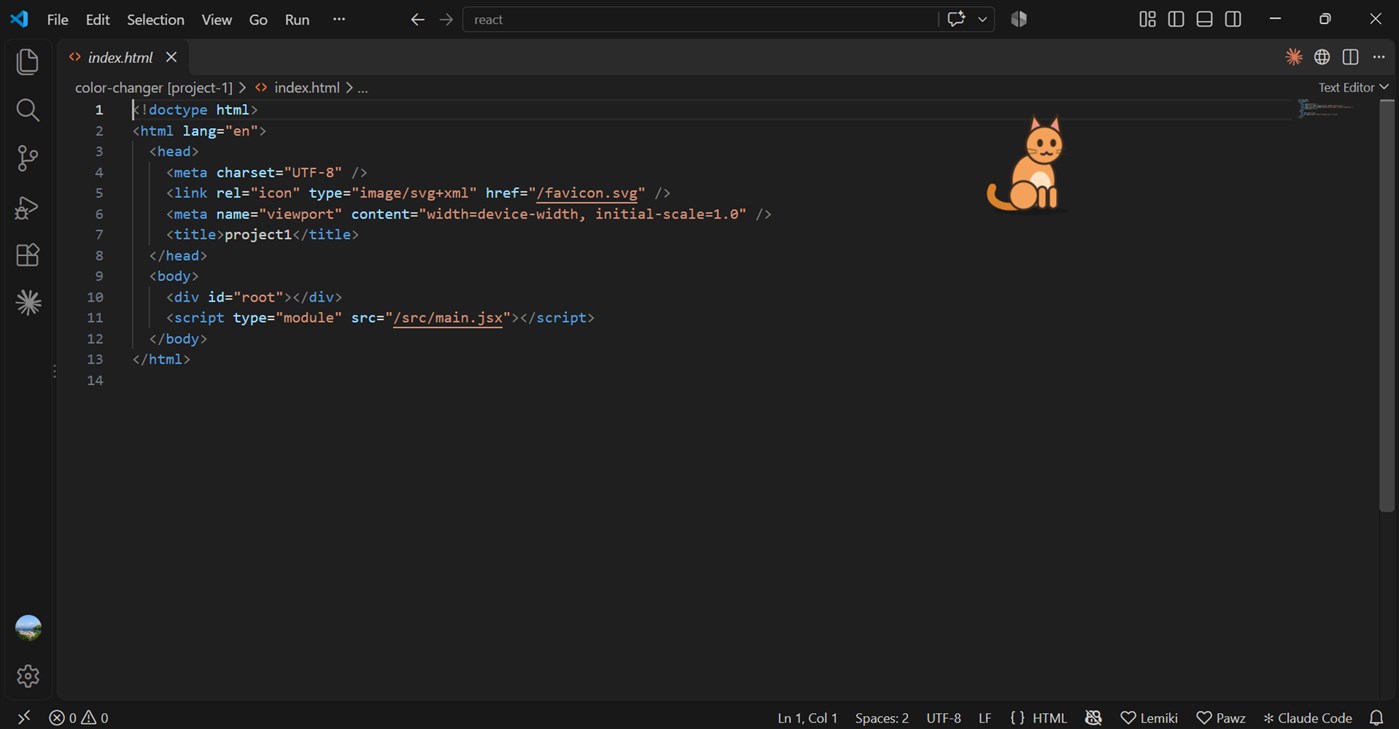Click the Claude Code status bar item
The width and height of the screenshot is (1399, 729).
tap(1308, 718)
